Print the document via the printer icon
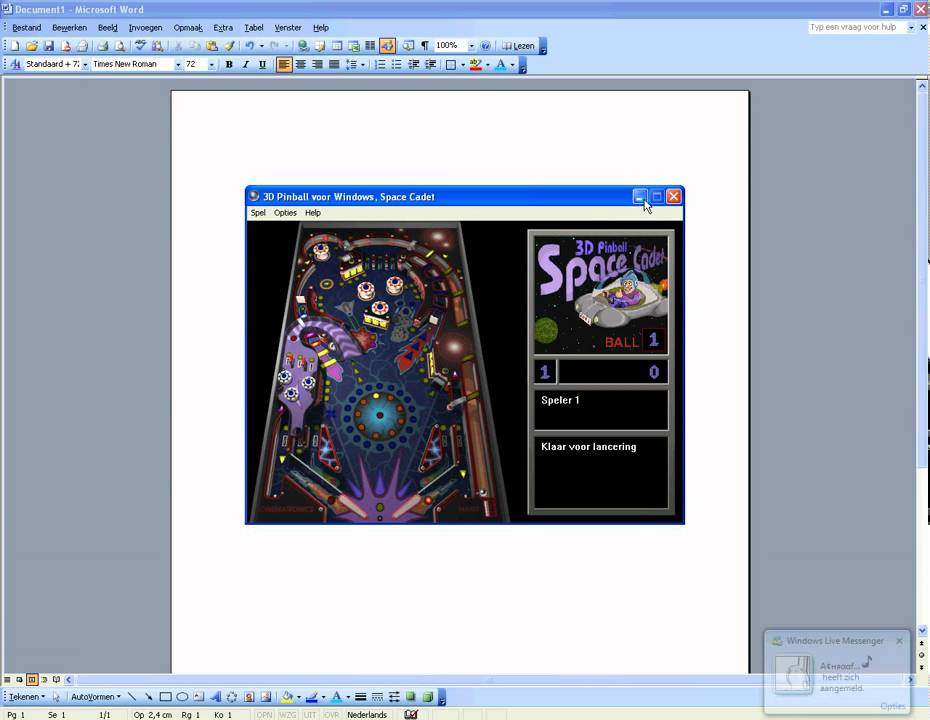This screenshot has width=930, height=720. coord(103,46)
